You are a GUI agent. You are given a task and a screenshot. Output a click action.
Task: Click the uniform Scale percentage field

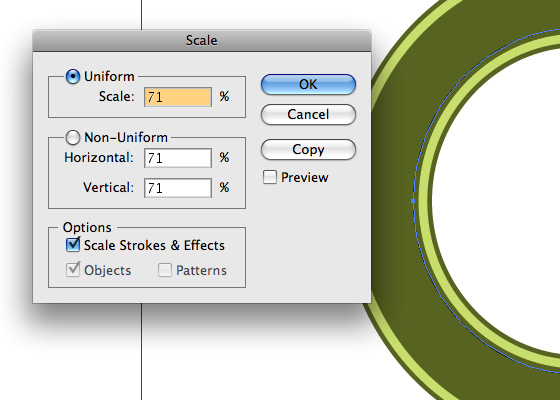coord(178,97)
